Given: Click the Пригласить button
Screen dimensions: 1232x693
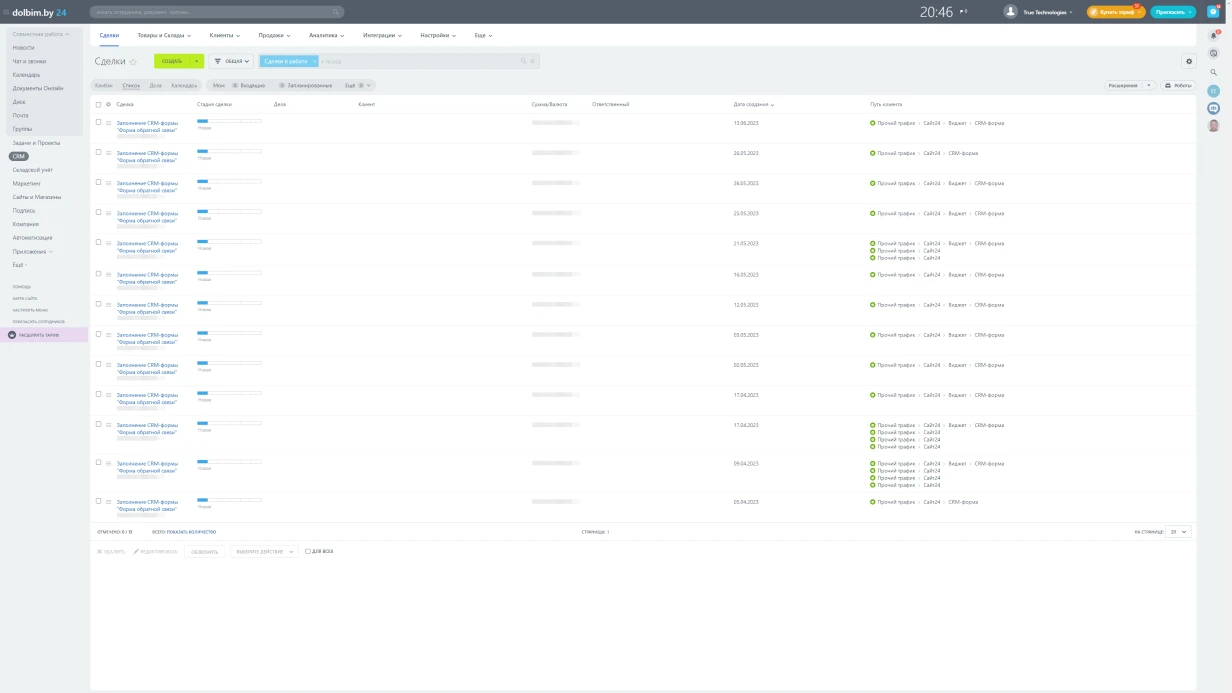Looking at the screenshot, I should click(x=1173, y=12).
